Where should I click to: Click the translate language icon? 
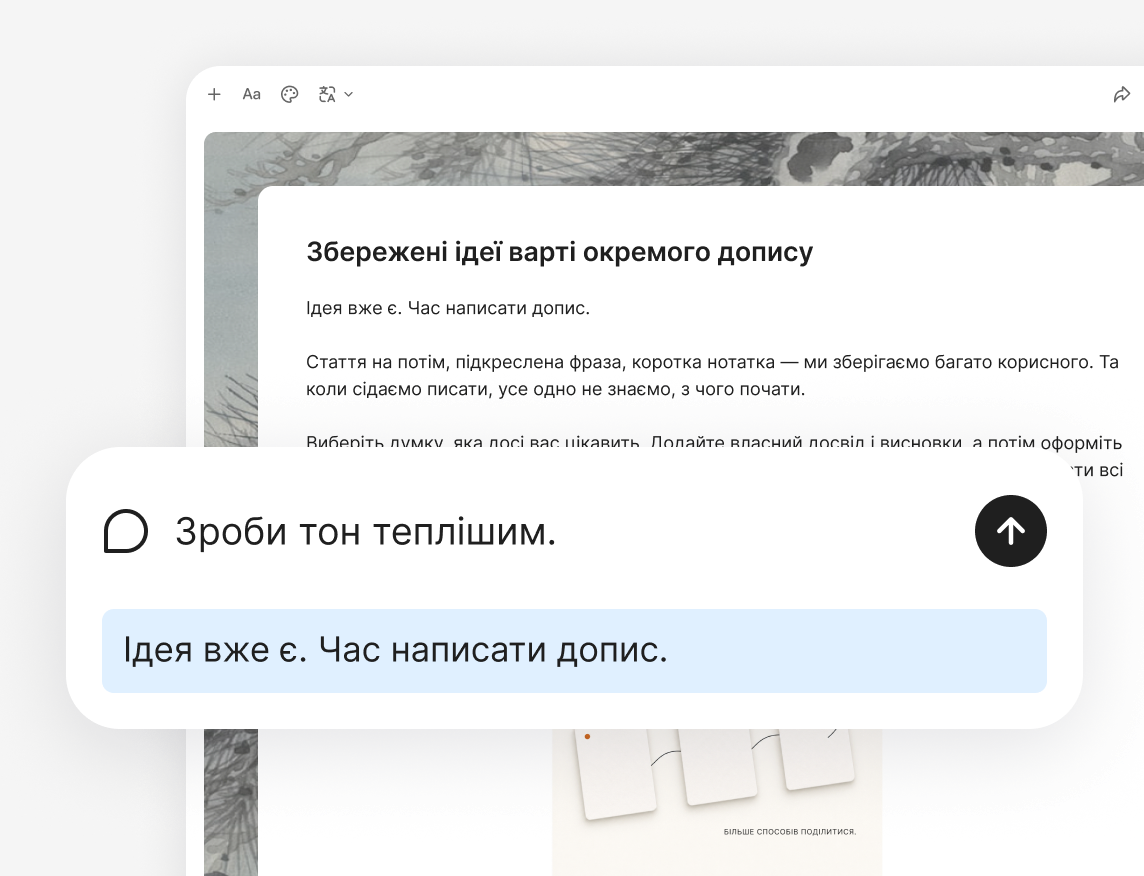pyautogui.click(x=327, y=94)
